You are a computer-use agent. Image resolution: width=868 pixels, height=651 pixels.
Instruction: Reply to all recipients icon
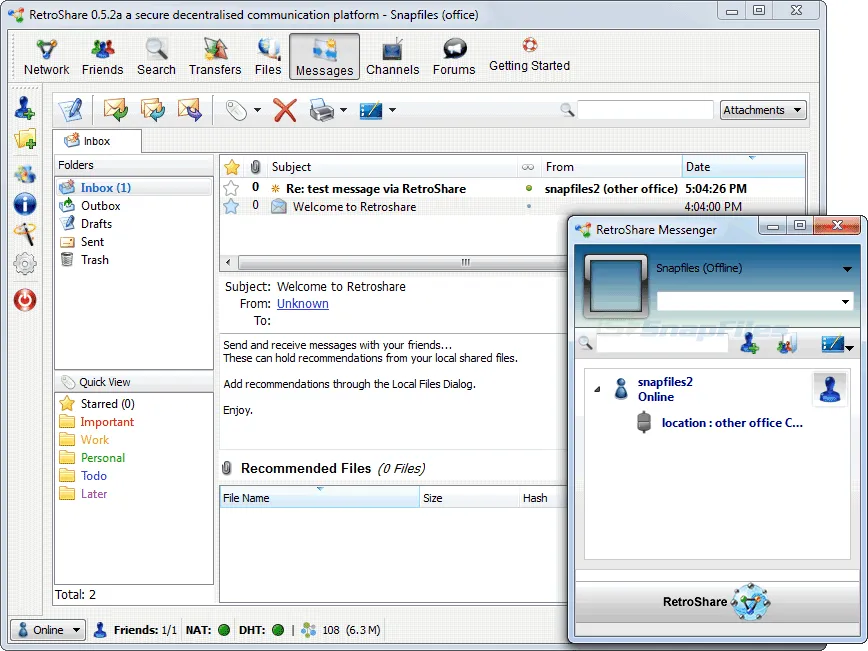[x=152, y=110]
